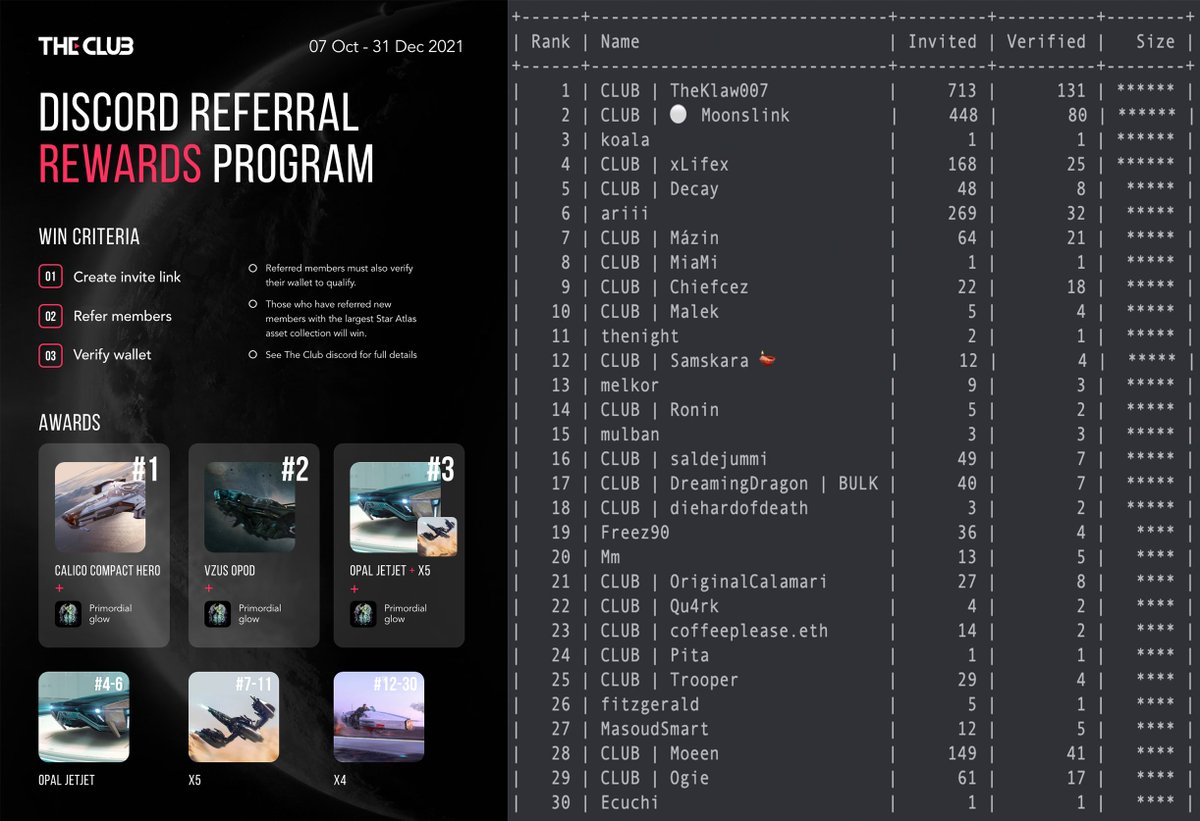Select the name 'CLUB | diehardofdeath'
Screen dimensions: 1200x821
coord(704,508)
